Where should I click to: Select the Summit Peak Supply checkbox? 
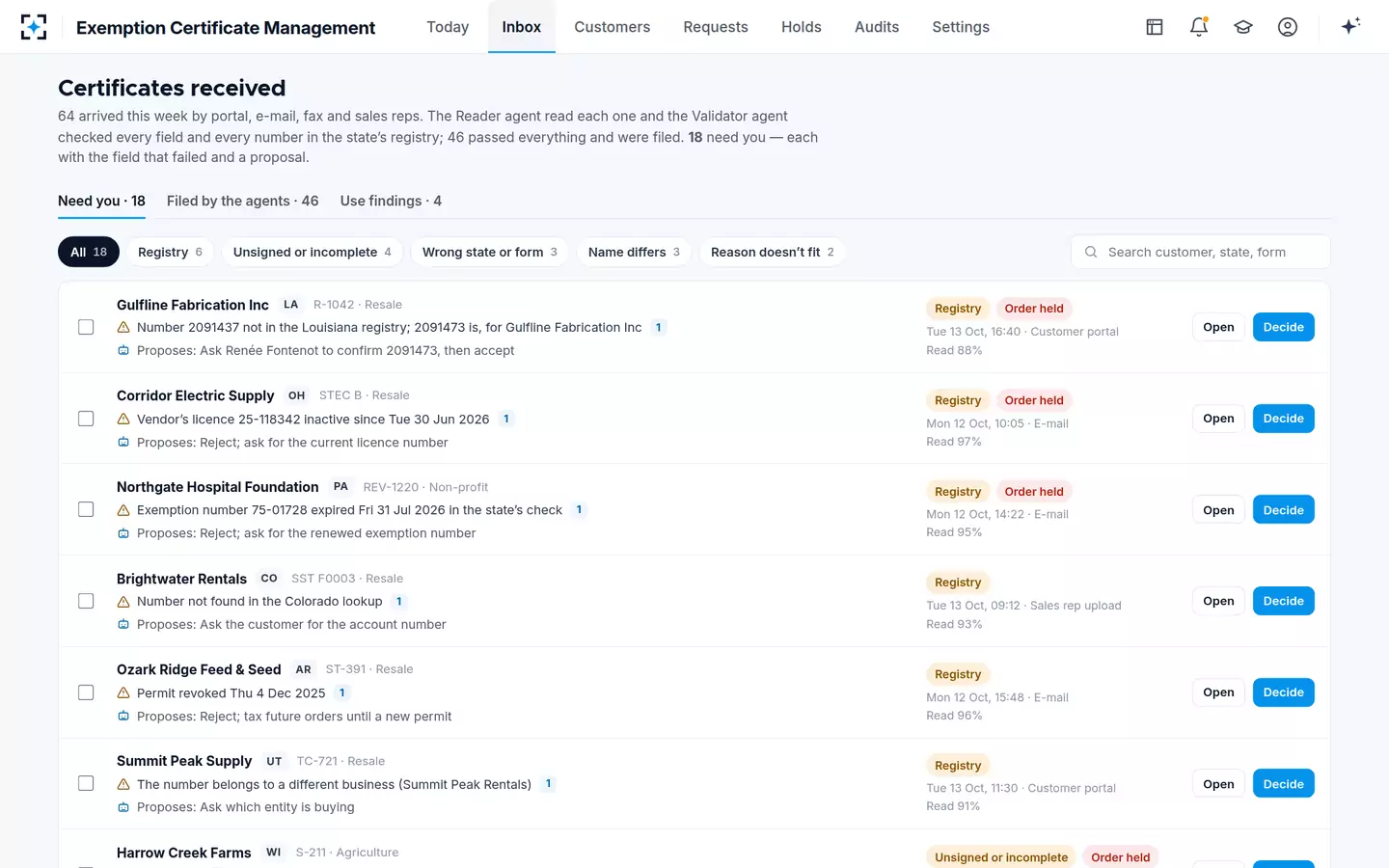pos(86,783)
